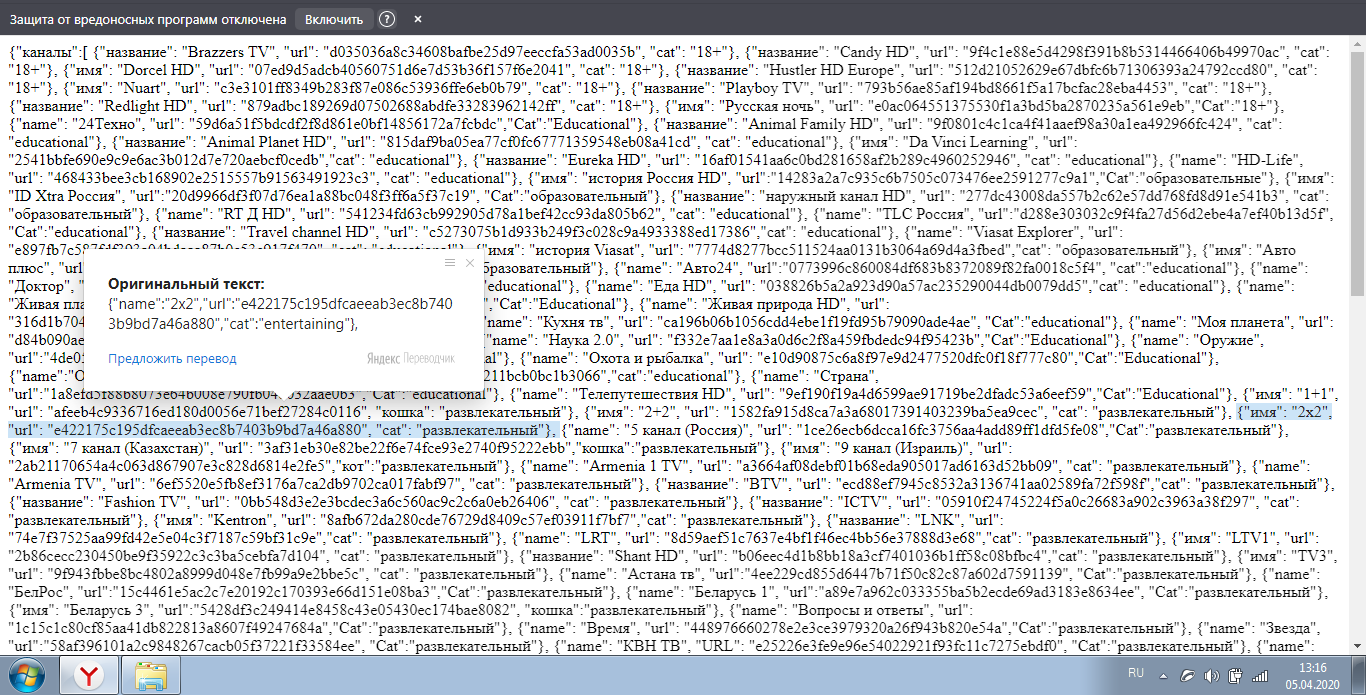The image size is (1366, 695).
Task: Switch the RU input language indicator
Action: (1136, 674)
